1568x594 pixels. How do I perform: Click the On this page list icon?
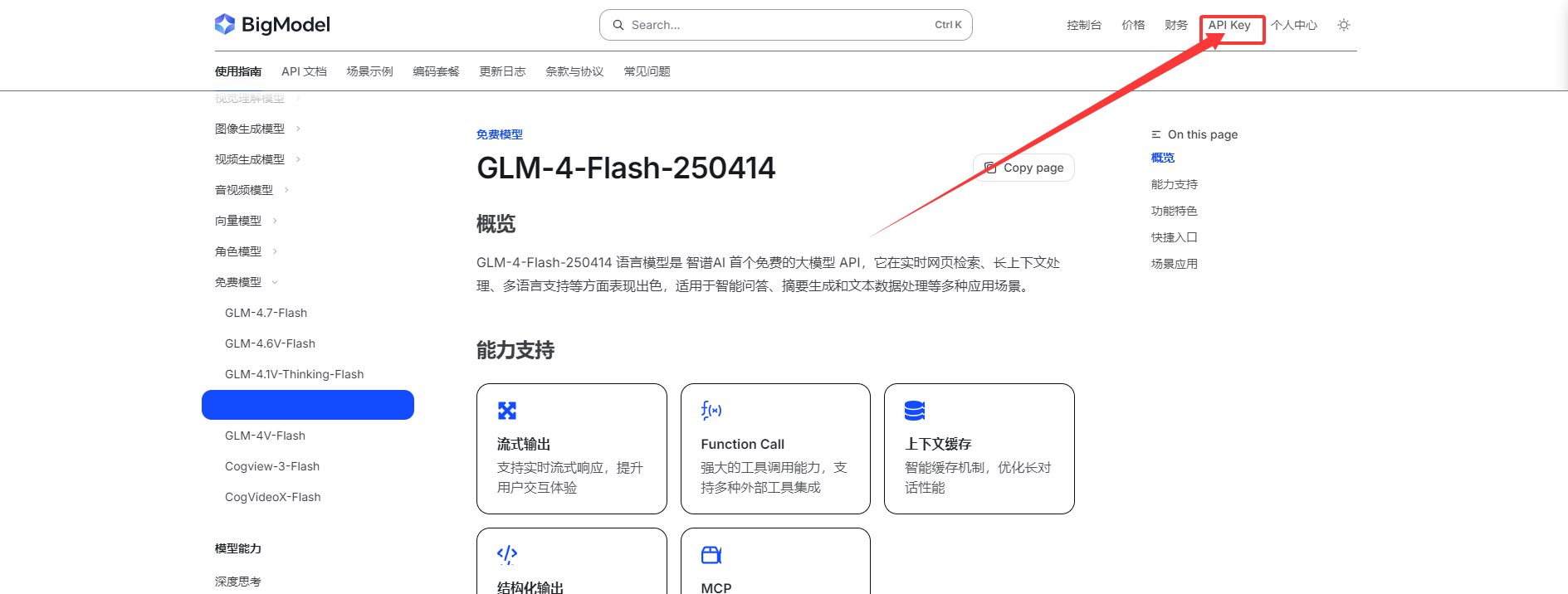click(1156, 134)
